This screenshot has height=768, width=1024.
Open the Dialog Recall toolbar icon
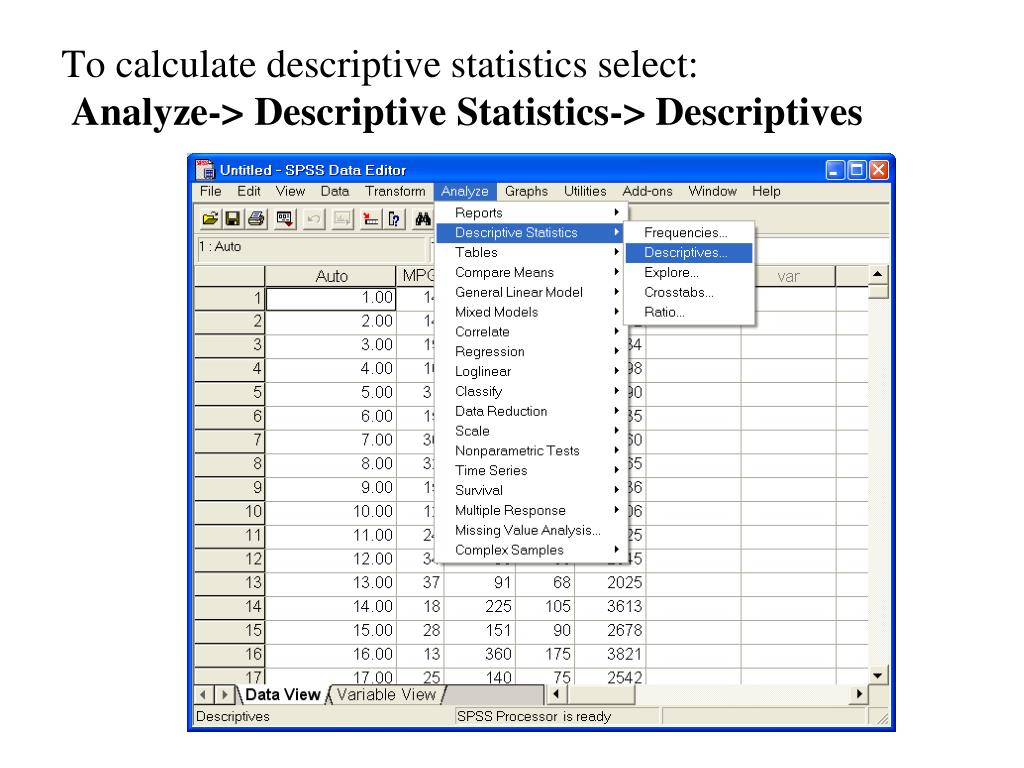pyautogui.click(x=285, y=219)
